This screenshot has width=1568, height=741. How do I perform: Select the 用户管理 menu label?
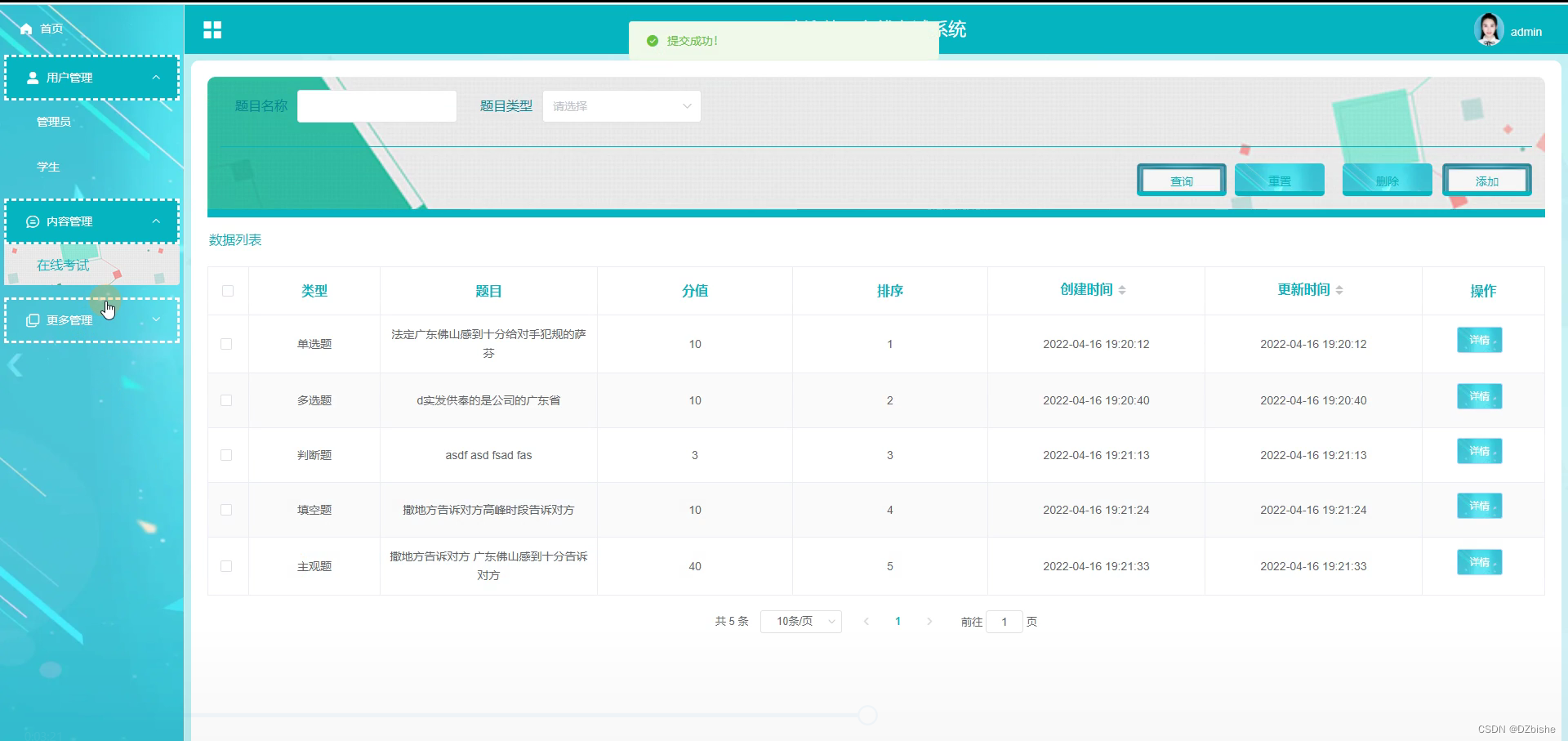click(69, 78)
